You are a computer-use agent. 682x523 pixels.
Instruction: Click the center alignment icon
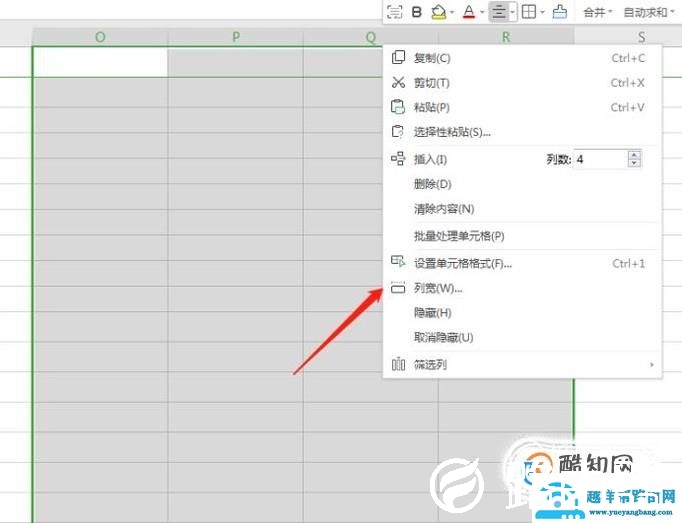click(499, 12)
